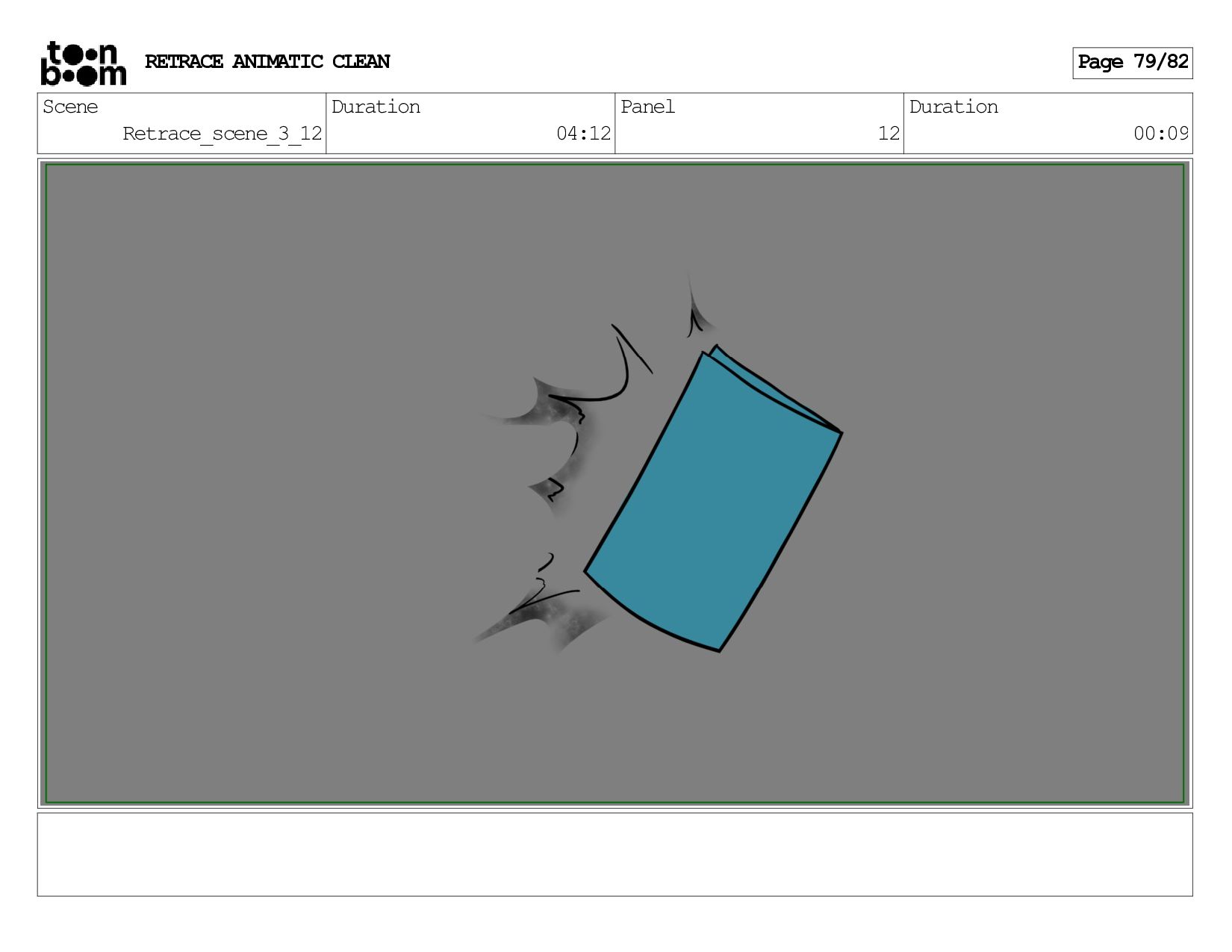Click panel duration value '00:09'
This screenshot has height=952, width=1232.
coord(1161,134)
